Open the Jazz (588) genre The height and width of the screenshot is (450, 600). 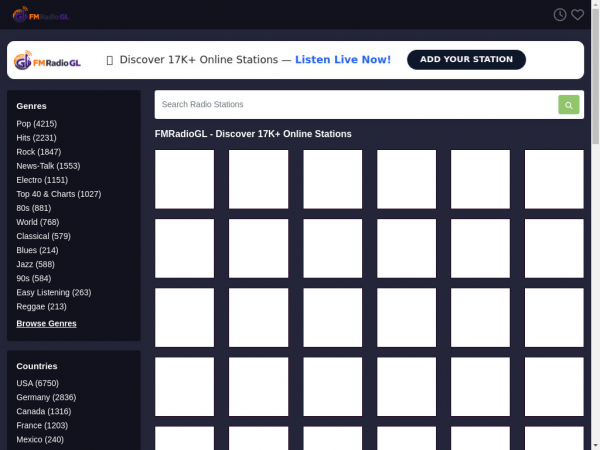(36, 264)
